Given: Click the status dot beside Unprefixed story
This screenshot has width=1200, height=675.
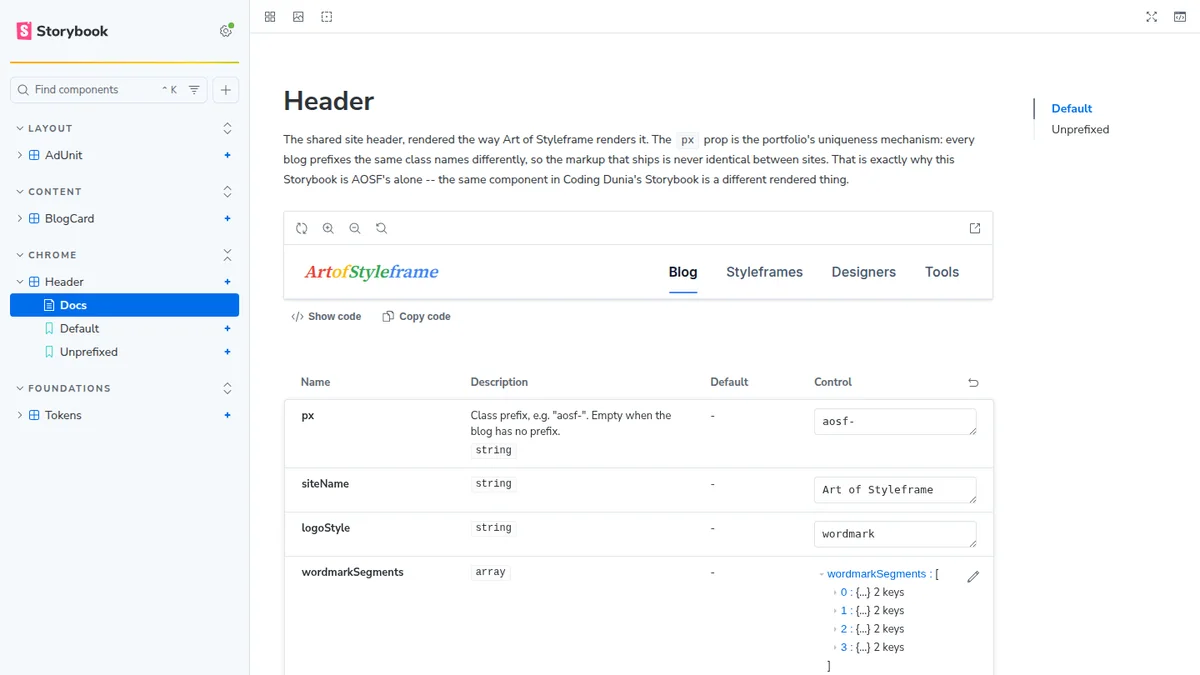Looking at the screenshot, I should click(228, 352).
